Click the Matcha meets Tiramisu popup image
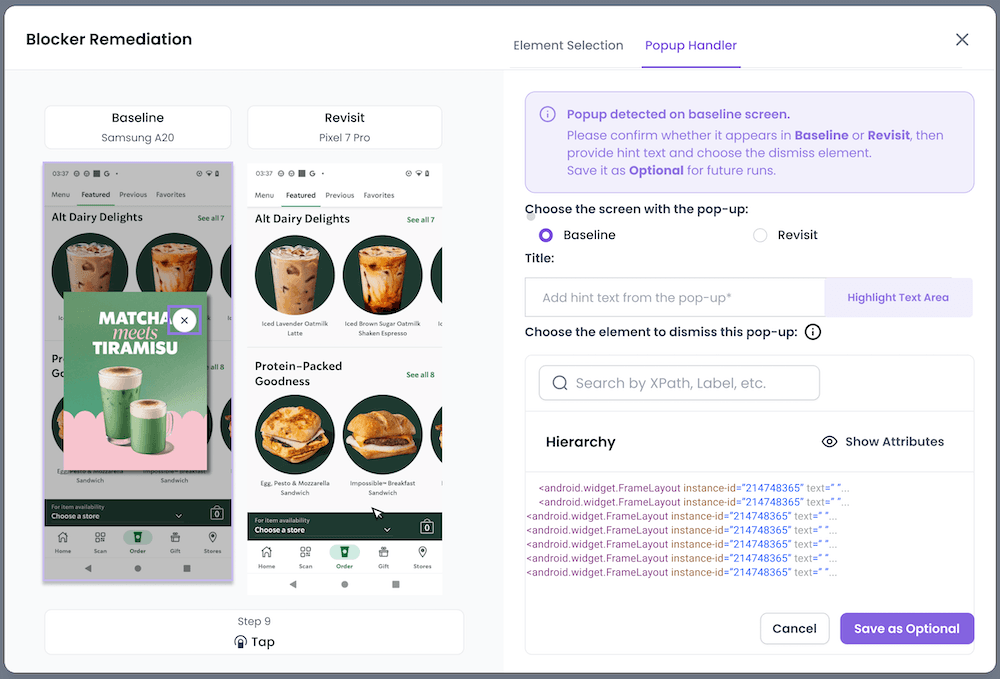1000x679 pixels. click(136, 381)
